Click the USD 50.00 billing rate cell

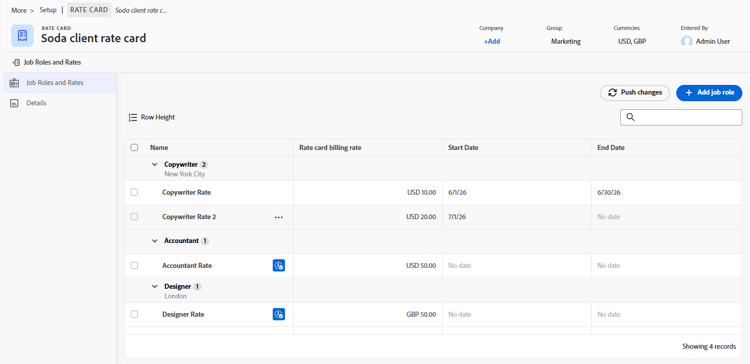pos(368,265)
